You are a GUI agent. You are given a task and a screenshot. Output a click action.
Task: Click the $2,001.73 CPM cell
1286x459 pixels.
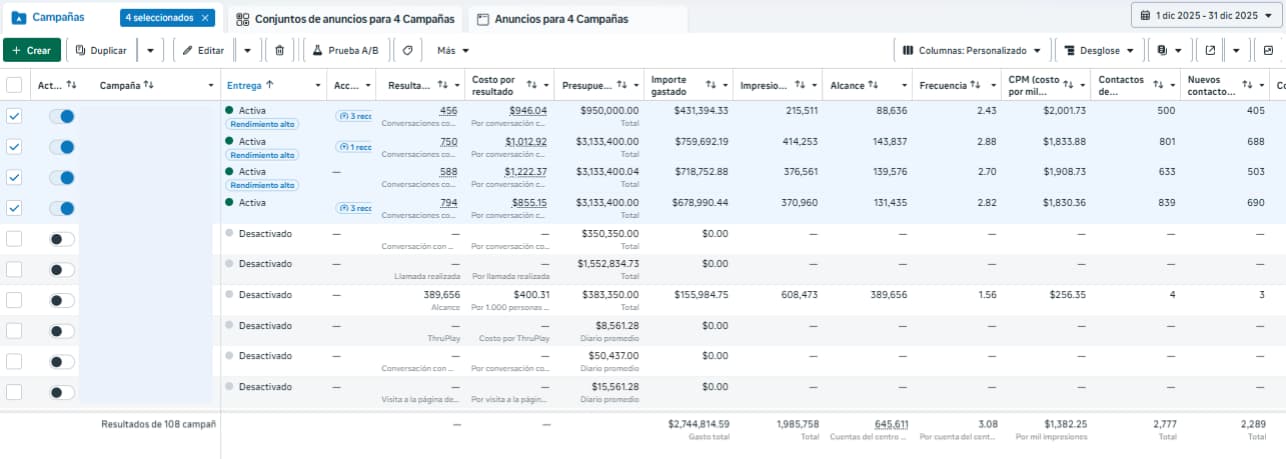pos(1064,110)
